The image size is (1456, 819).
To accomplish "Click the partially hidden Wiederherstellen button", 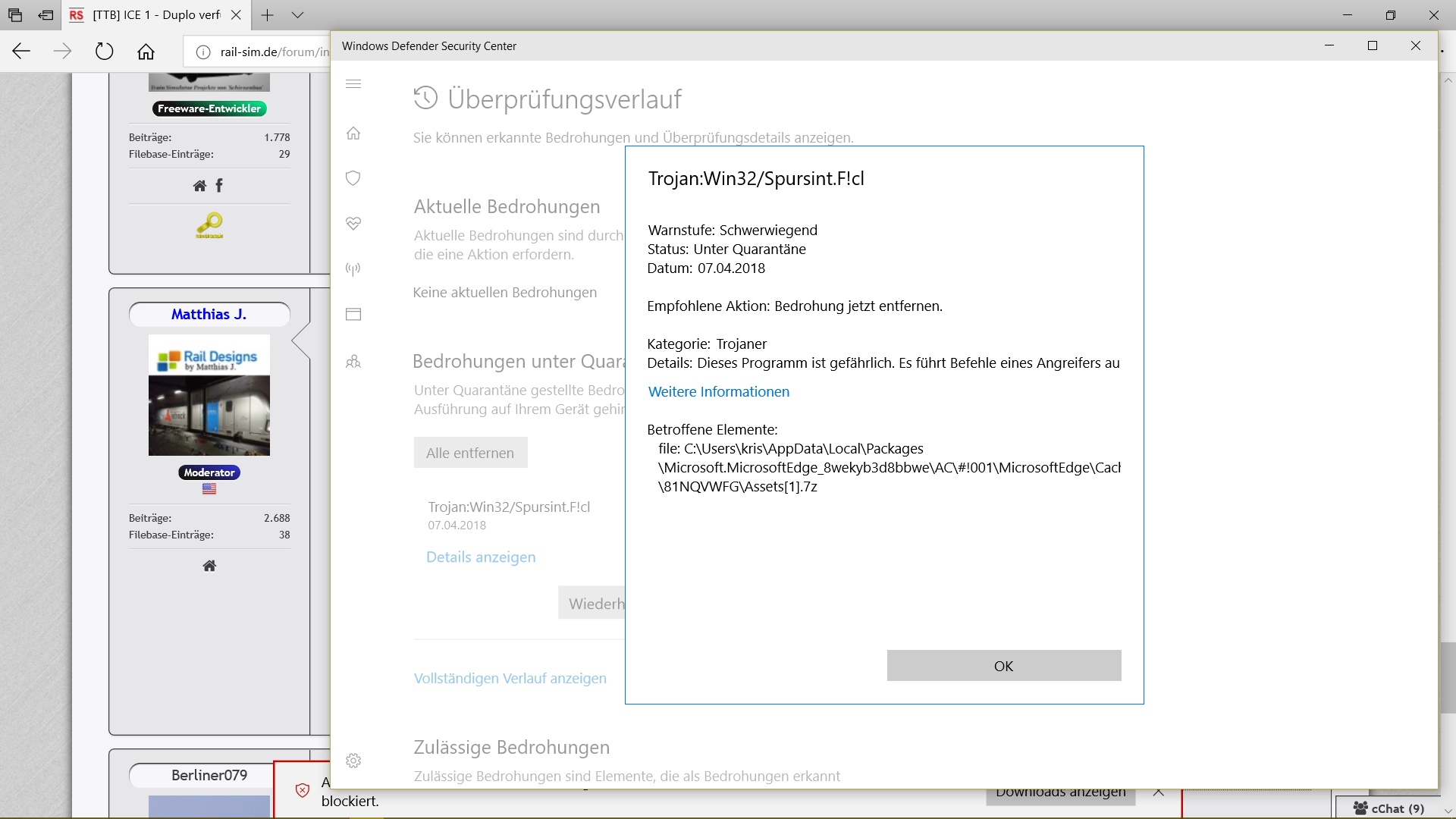I will [x=591, y=603].
